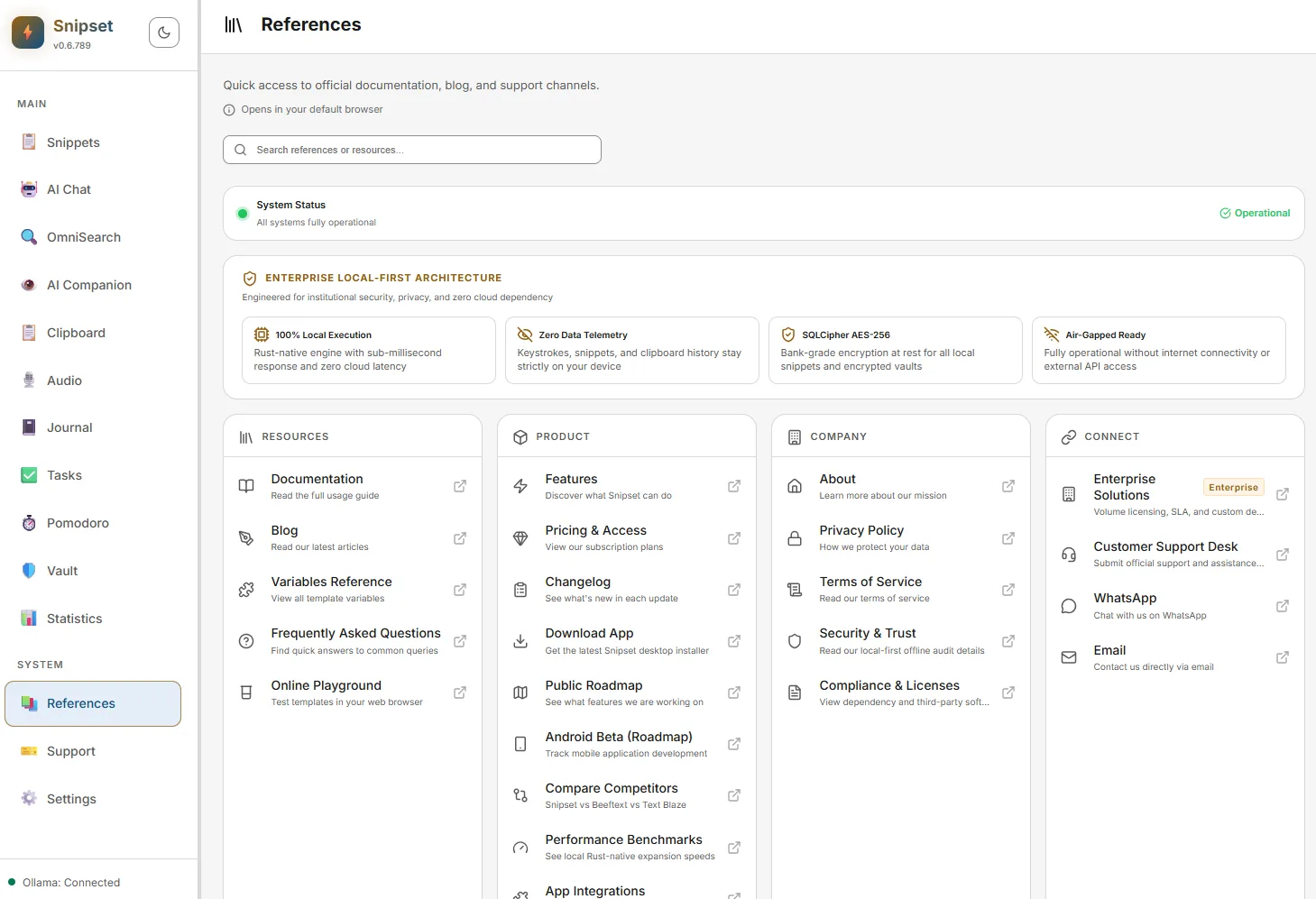Screen dimensions: 1316x899
Task: Click the Email envelope icon
Action: point(1069,657)
